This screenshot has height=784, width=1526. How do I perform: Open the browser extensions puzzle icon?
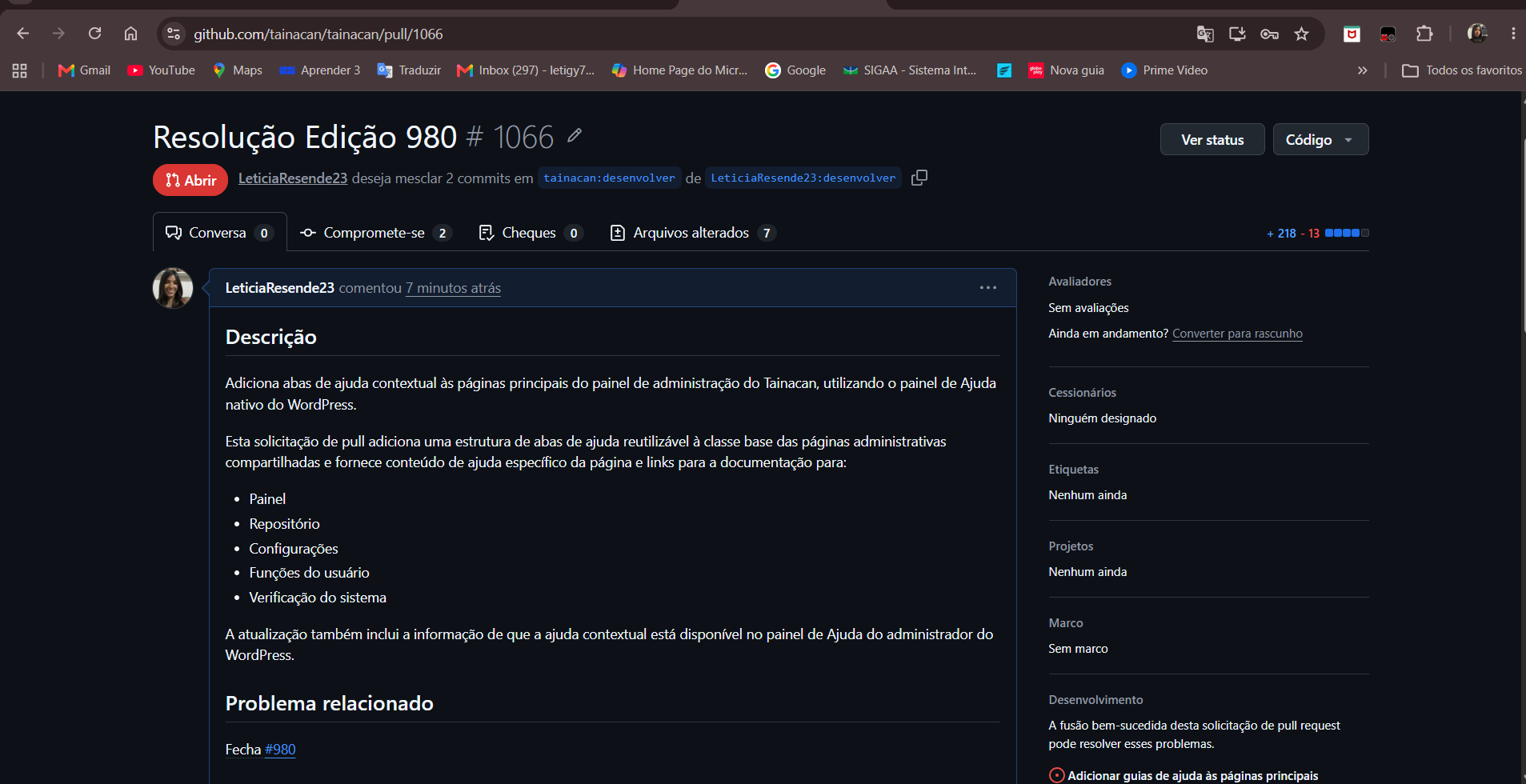(x=1424, y=34)
